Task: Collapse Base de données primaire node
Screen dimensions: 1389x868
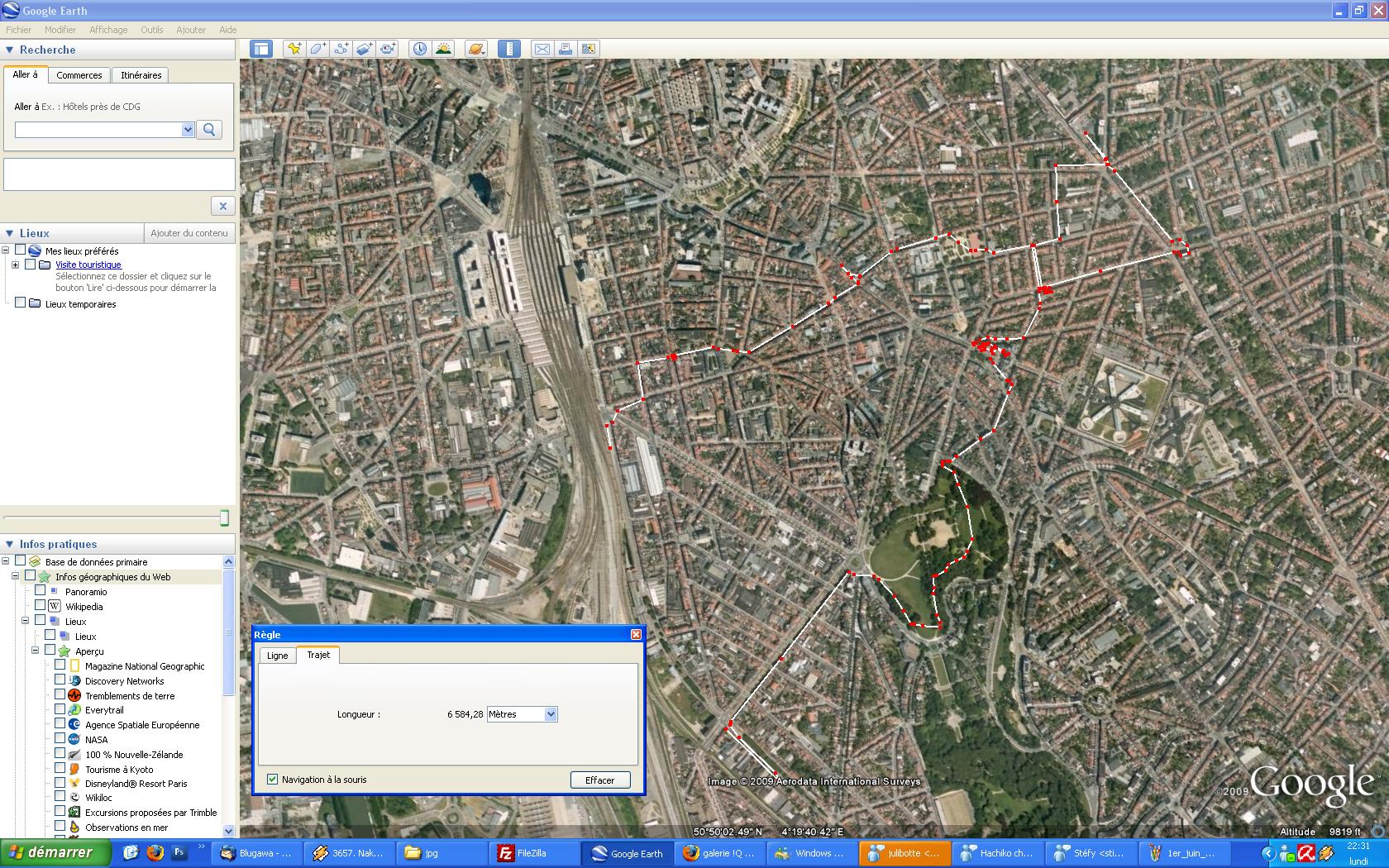Action: pyautogui.click(x=6, y=561)
